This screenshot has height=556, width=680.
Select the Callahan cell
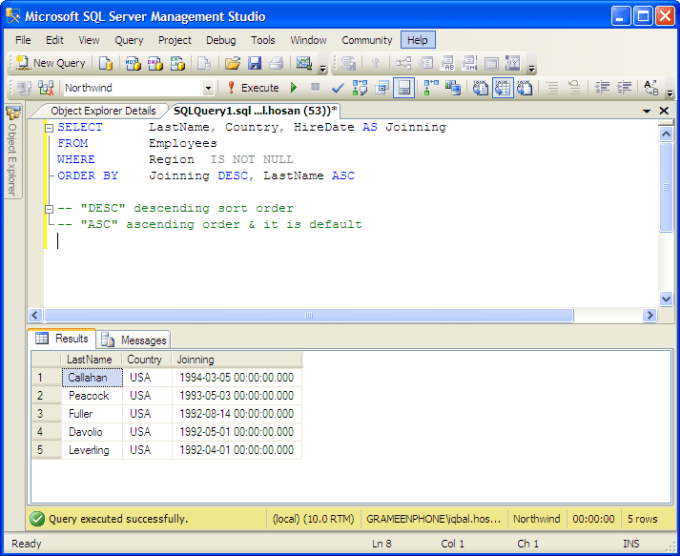tap(92, 378)
